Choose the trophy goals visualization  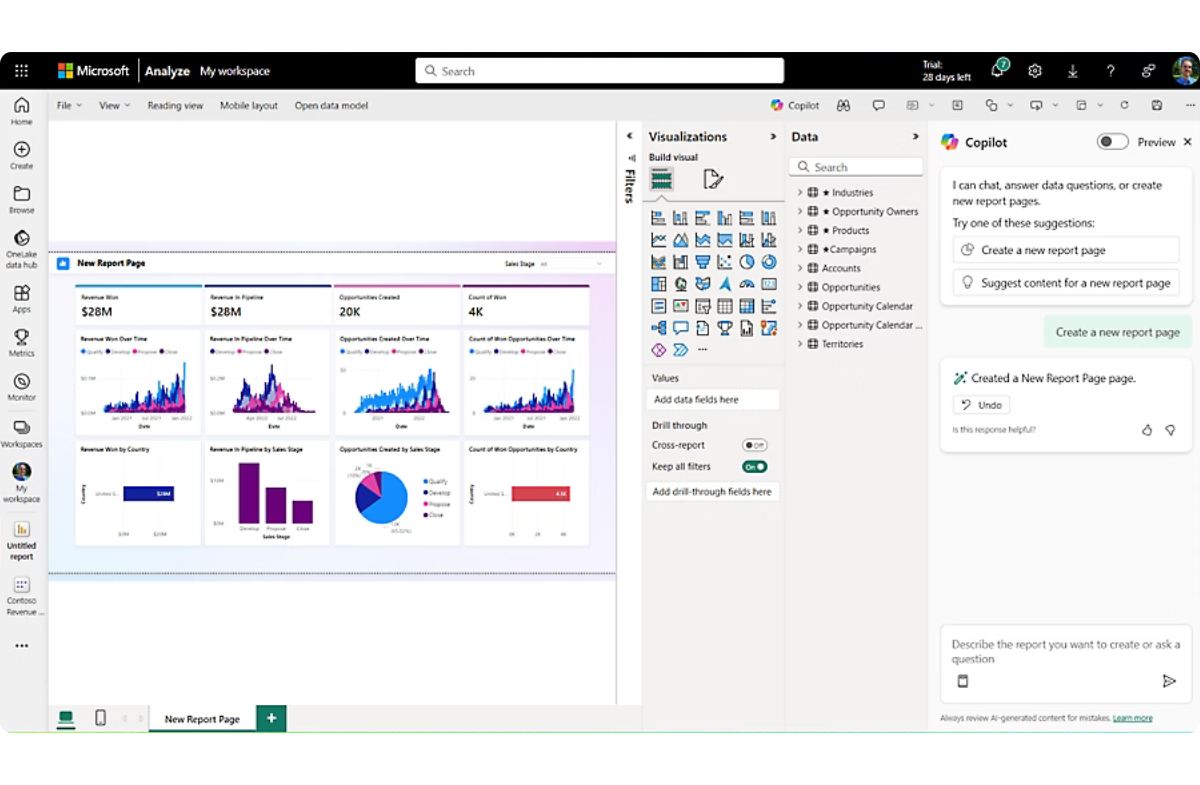tap(725, 328)
